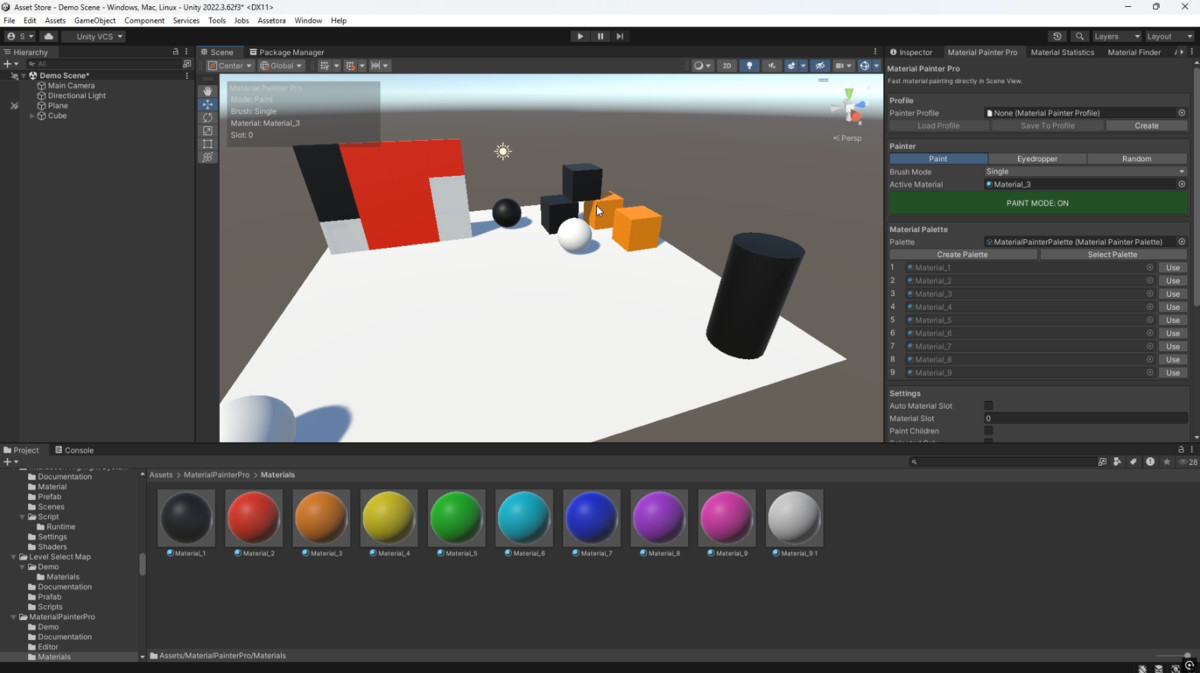The image size is (1200, 673).
Task: Open the GameObject menu
Action: pos(95,20)
